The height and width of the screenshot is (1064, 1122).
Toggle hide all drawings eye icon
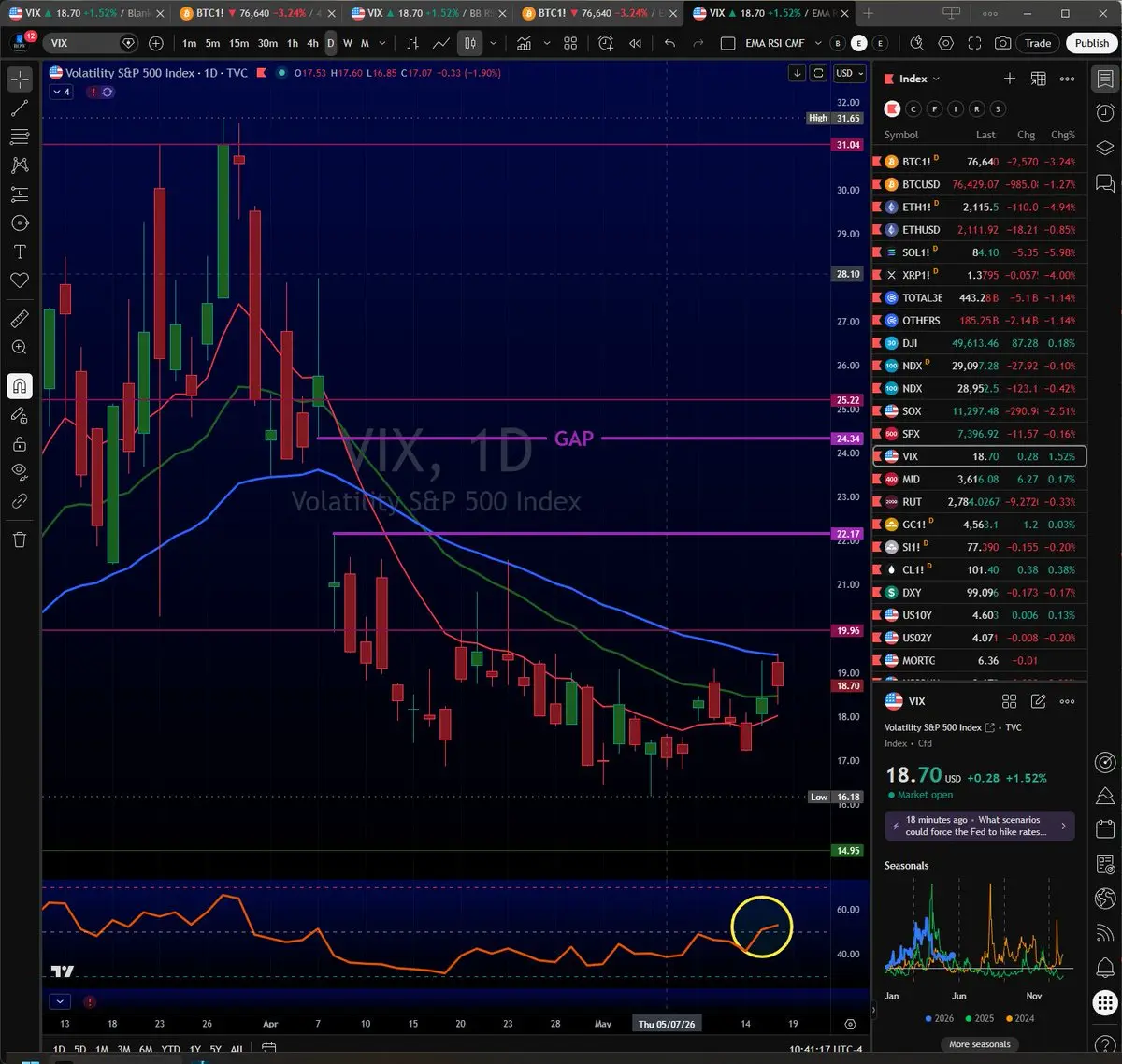click(20, 472)
